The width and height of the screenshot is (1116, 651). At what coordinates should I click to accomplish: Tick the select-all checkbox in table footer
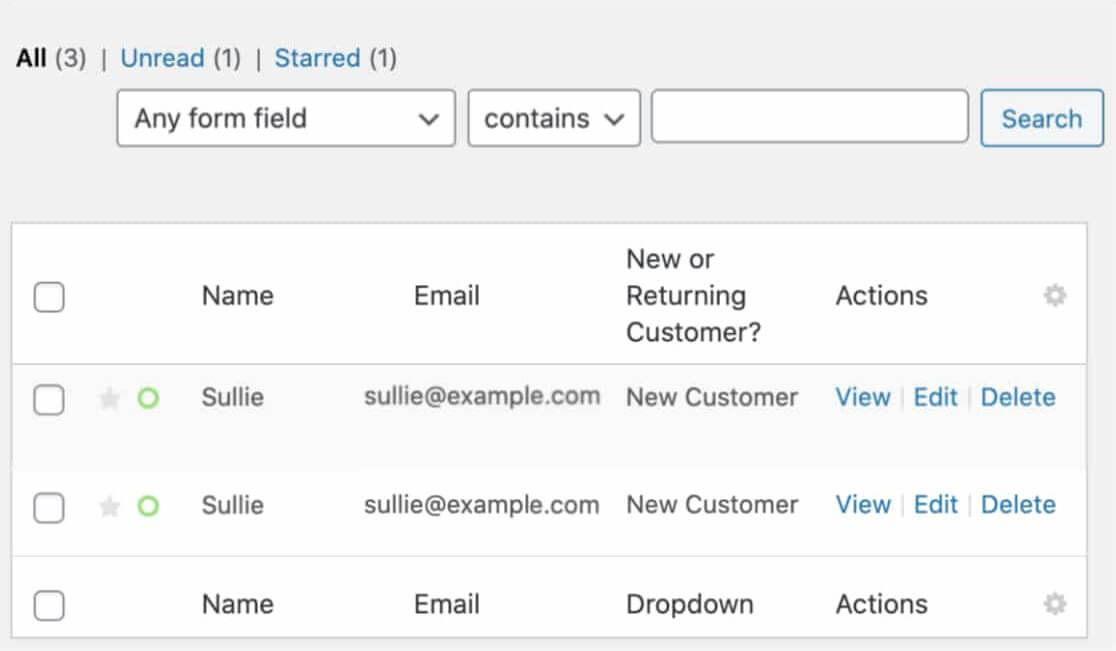tap(49, 605)
